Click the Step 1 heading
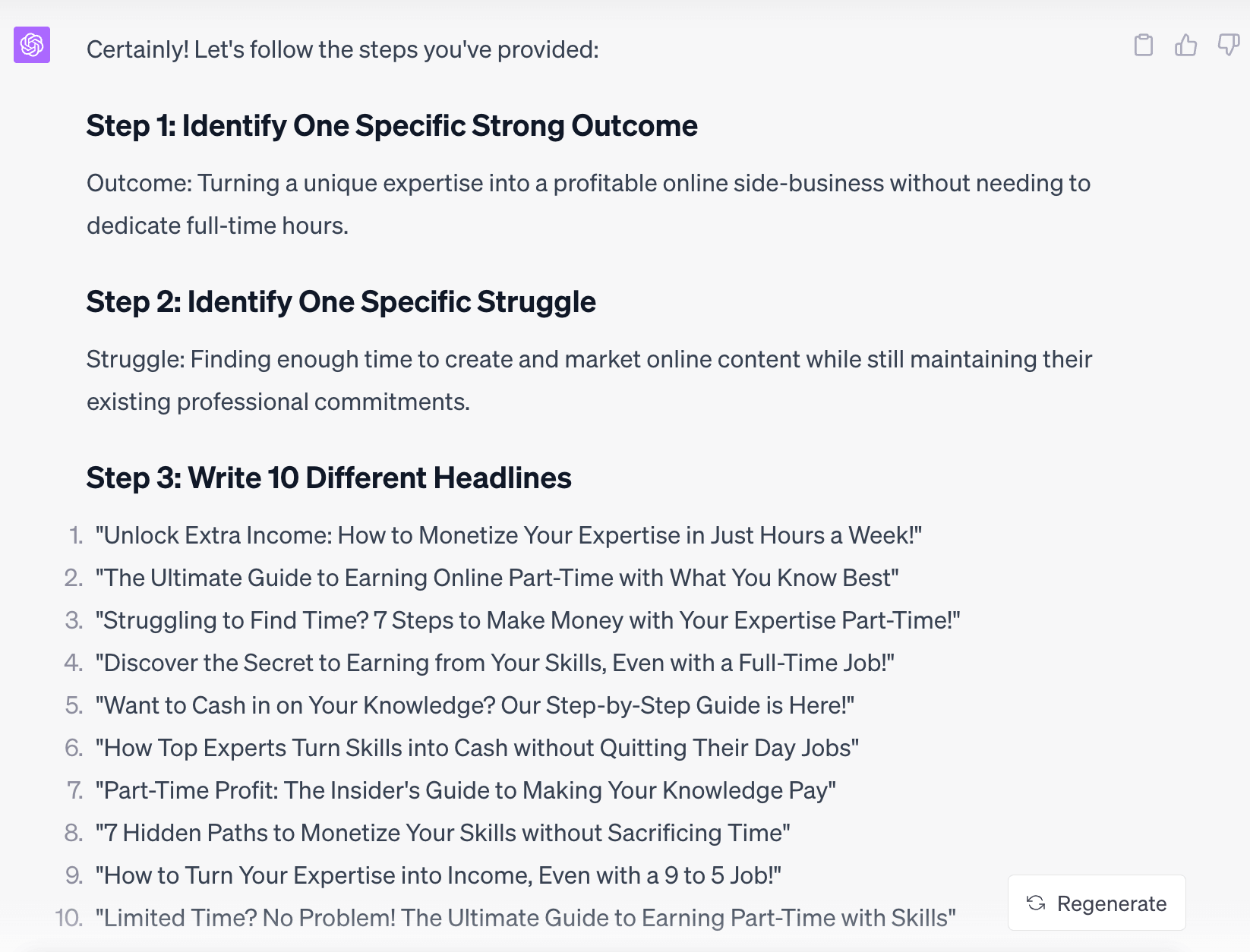Screen dimensions: 1250x952 click(391, 126)
